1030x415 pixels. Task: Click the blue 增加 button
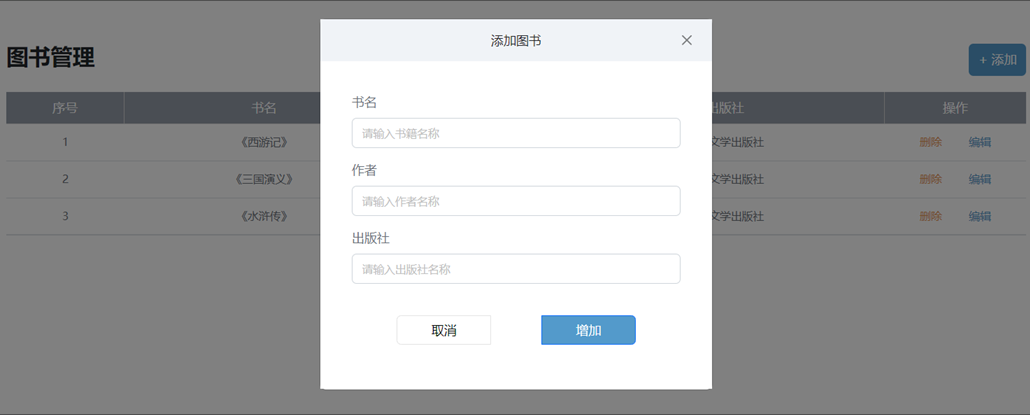[x=588, y=330]
